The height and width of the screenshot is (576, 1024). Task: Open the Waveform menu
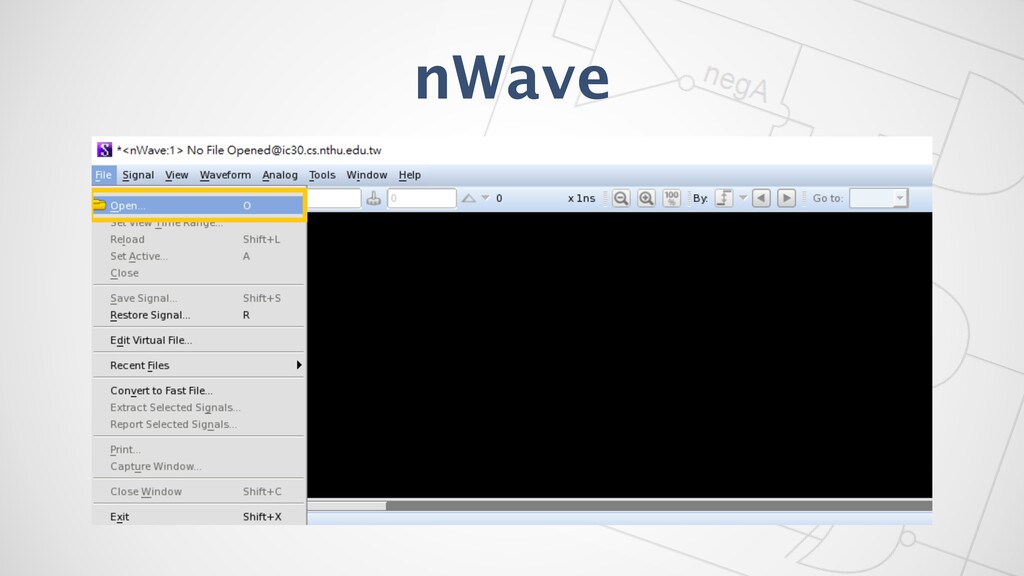pyautogui.click(x=225, y=175)
